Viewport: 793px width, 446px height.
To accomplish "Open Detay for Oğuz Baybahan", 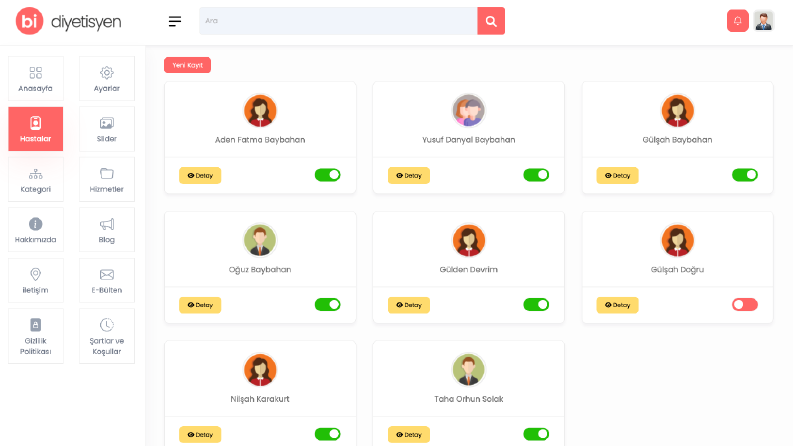I will pos(200,305).
